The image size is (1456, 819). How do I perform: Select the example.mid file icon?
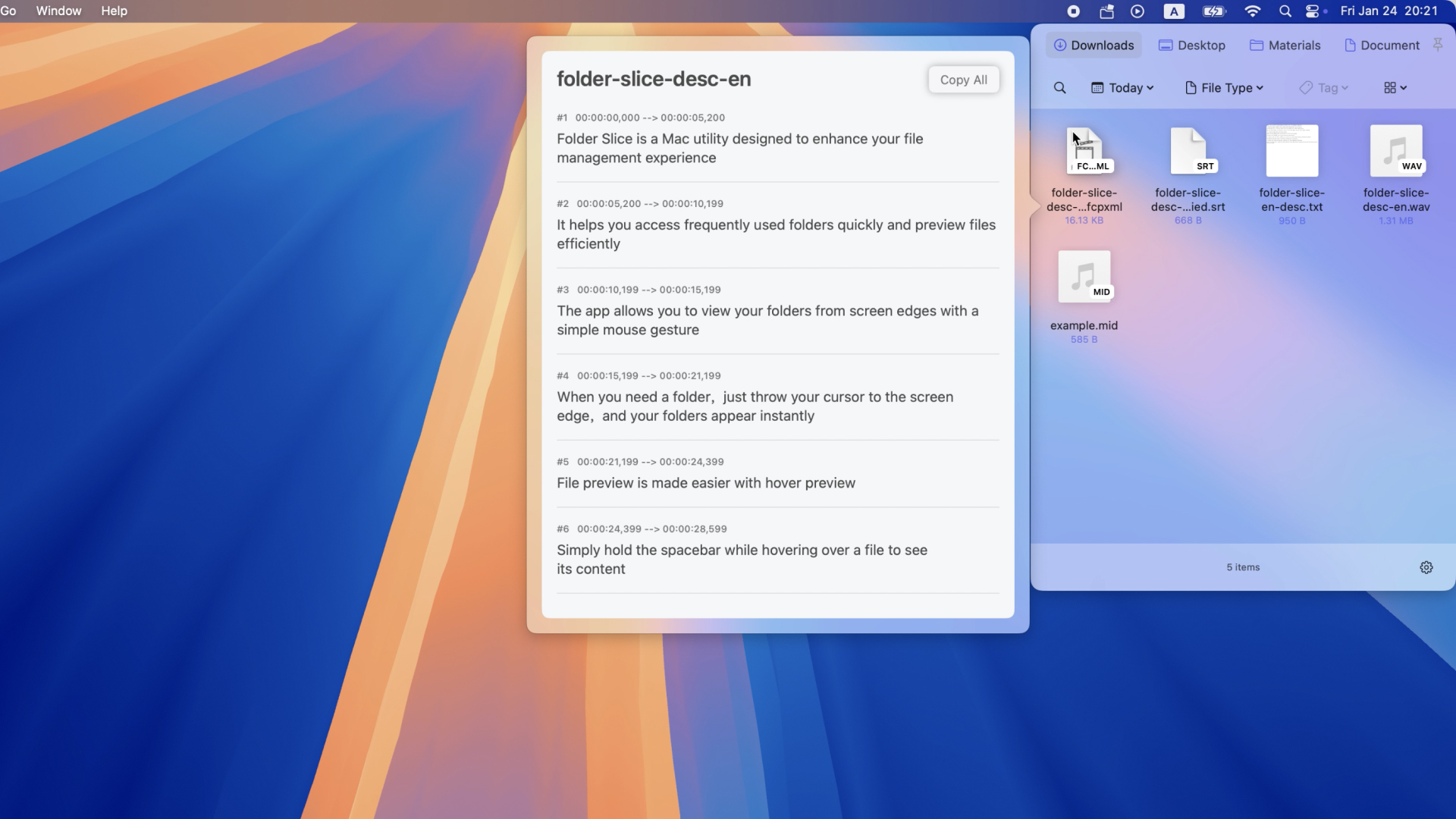point(1084,276)
